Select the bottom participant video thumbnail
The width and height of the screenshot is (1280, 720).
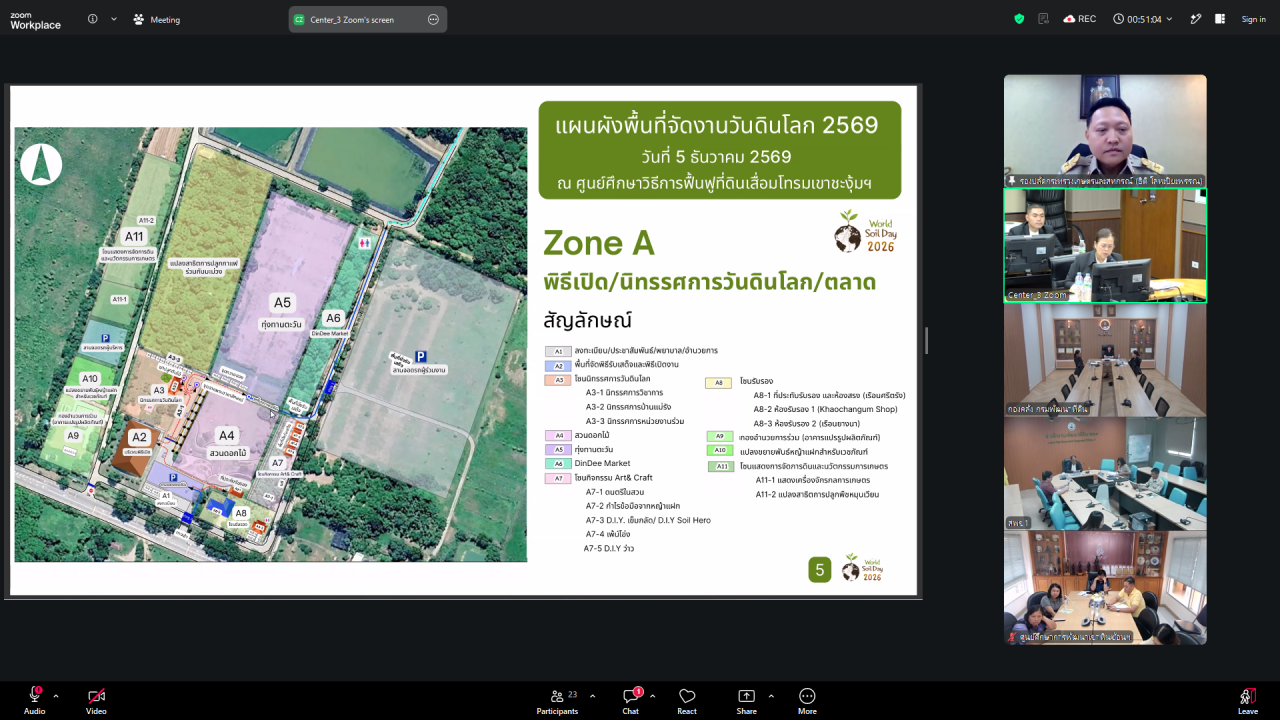[x=1105, y=588]
